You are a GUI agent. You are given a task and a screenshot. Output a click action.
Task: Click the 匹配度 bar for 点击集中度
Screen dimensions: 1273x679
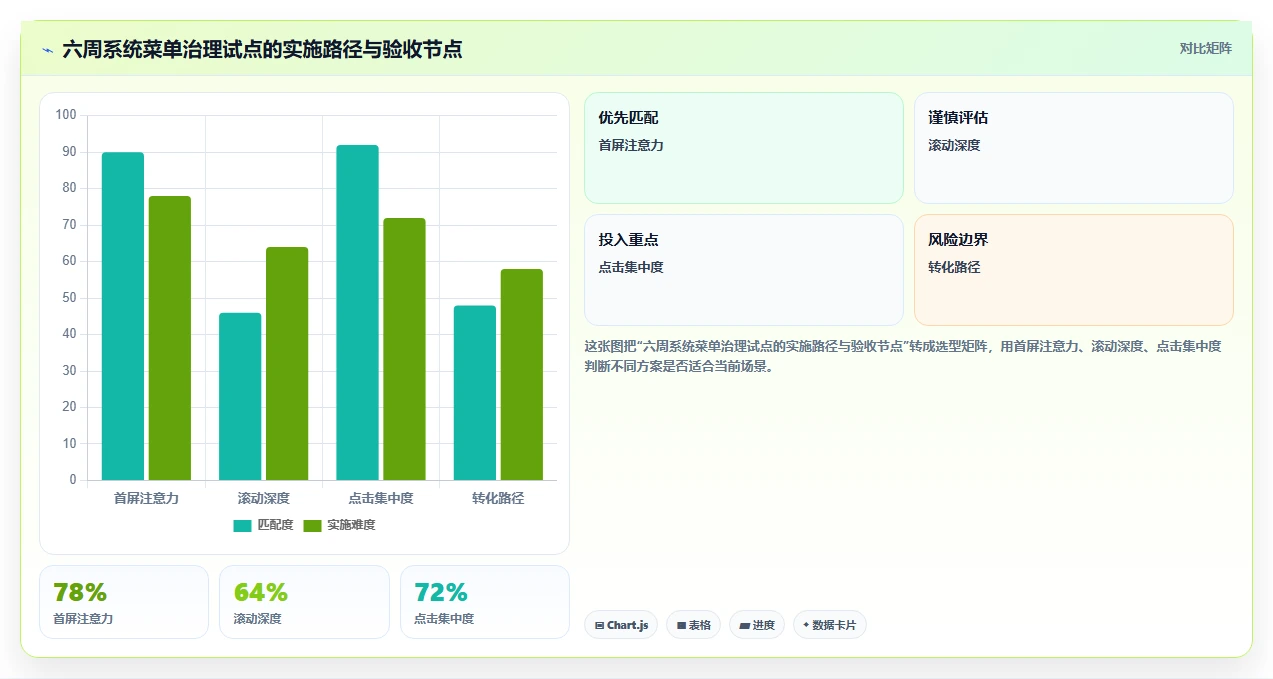[357, 312]
